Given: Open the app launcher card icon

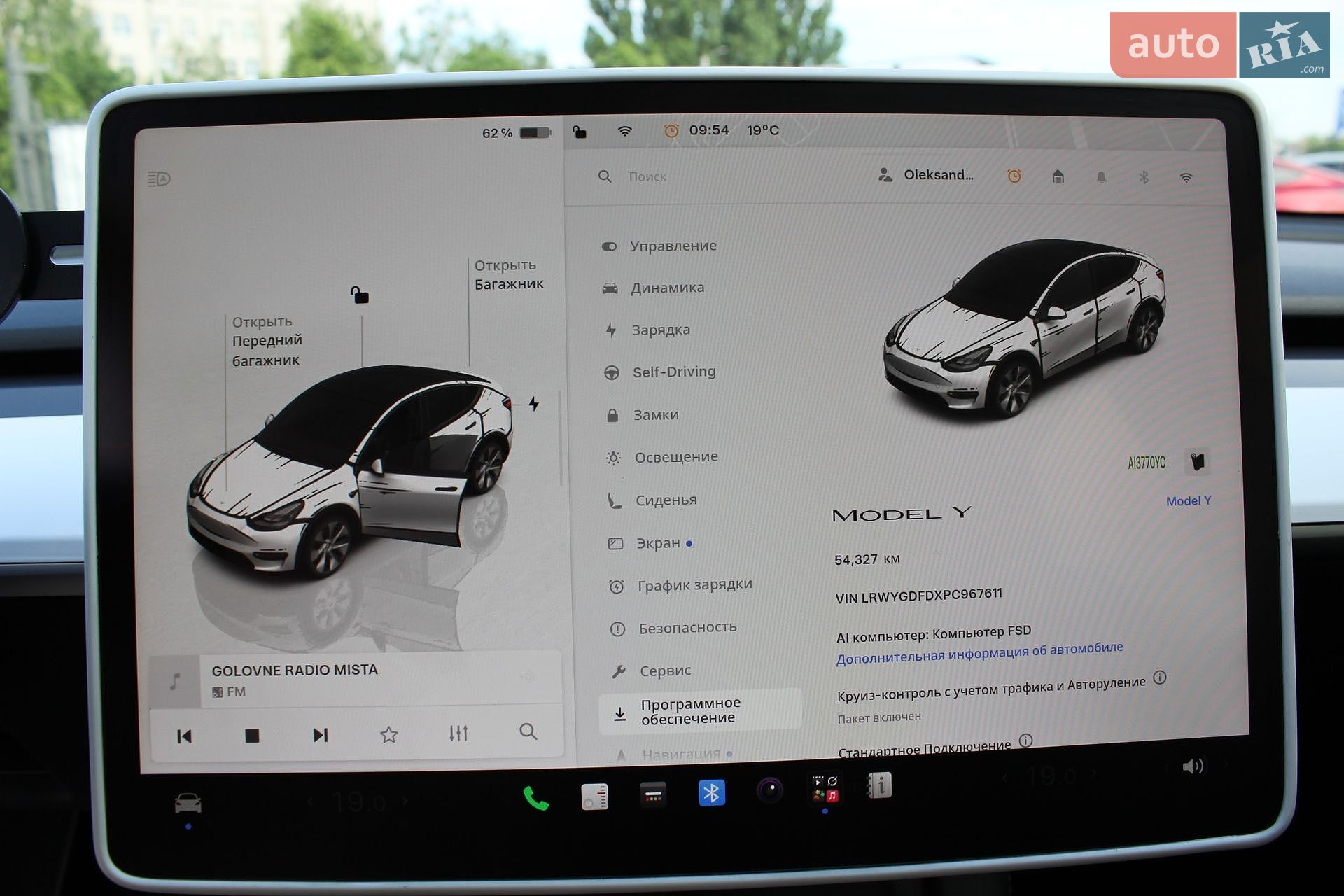Looking at the screenshot, I should coord(653,794).
